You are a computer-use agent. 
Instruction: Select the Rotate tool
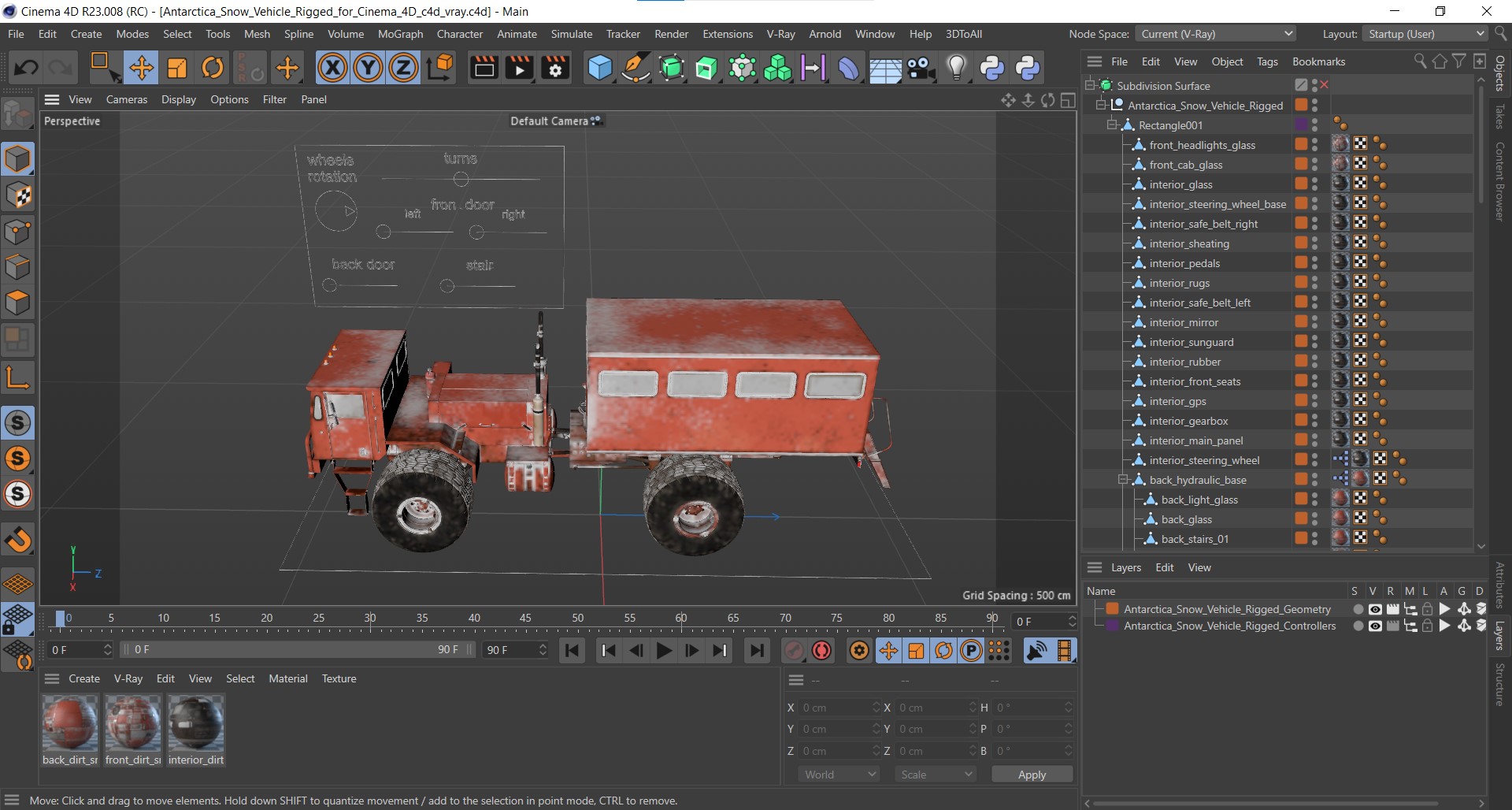[x=213, y=68]
